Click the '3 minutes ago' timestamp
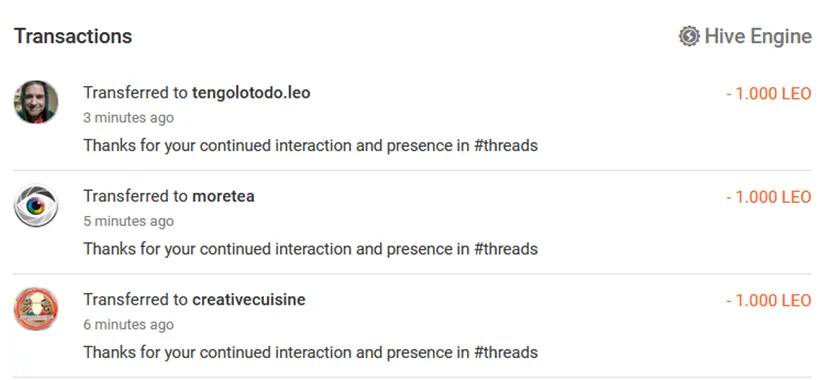Screen dimensions: 835x380 point(128,118)
